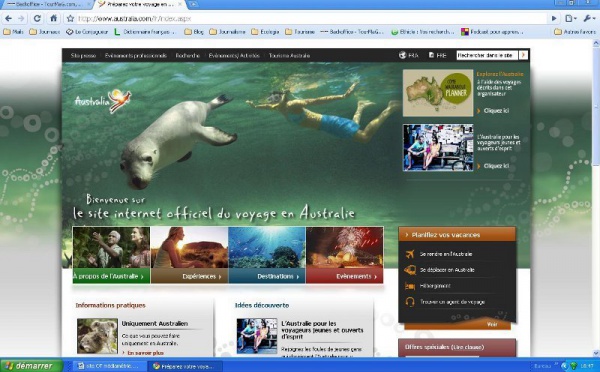Open the Site presse menu item
The image size is (600, 372).
coord(83,55)
